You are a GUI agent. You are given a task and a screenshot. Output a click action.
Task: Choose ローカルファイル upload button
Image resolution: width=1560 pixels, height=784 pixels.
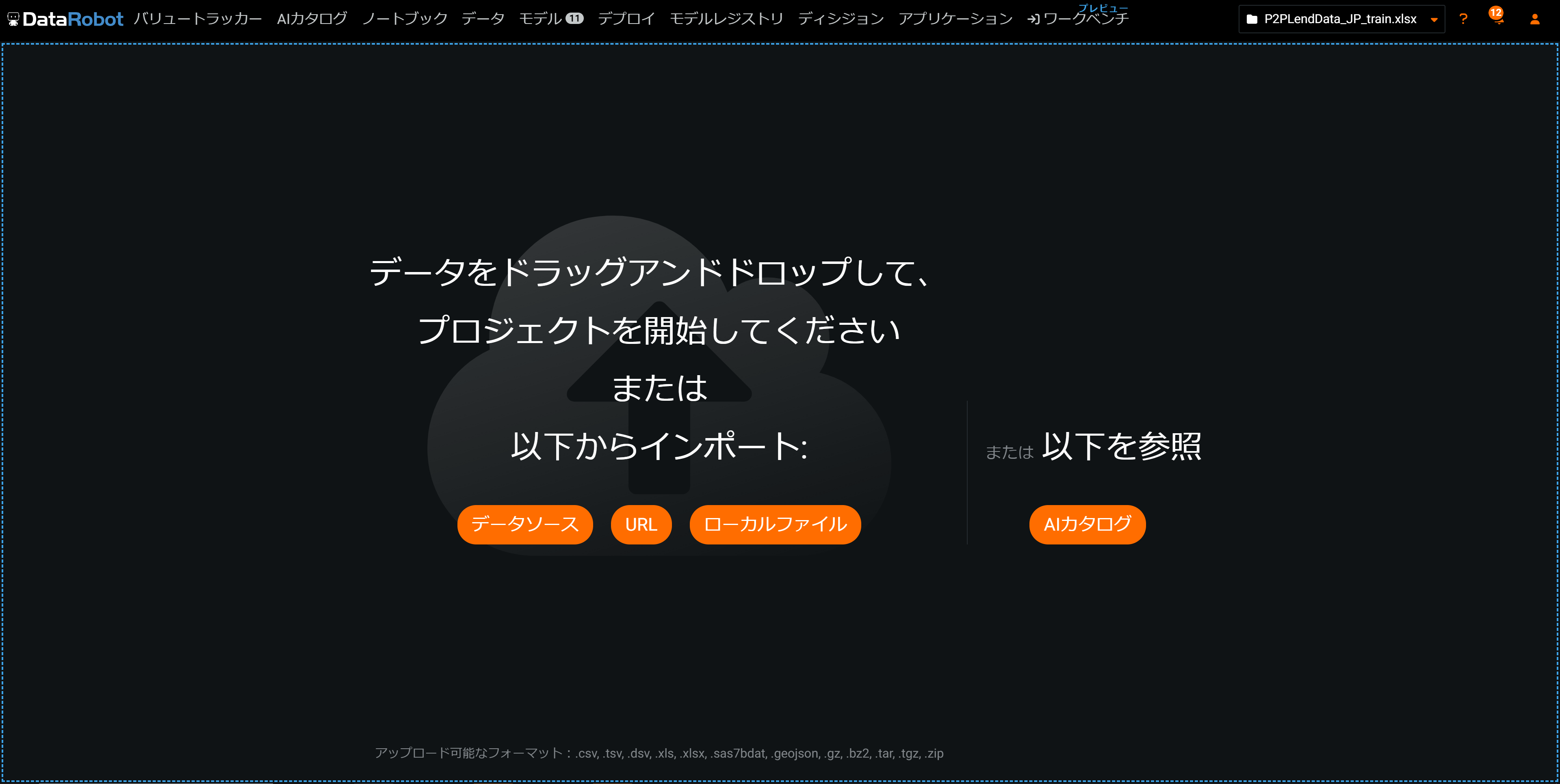pos(775,524)
